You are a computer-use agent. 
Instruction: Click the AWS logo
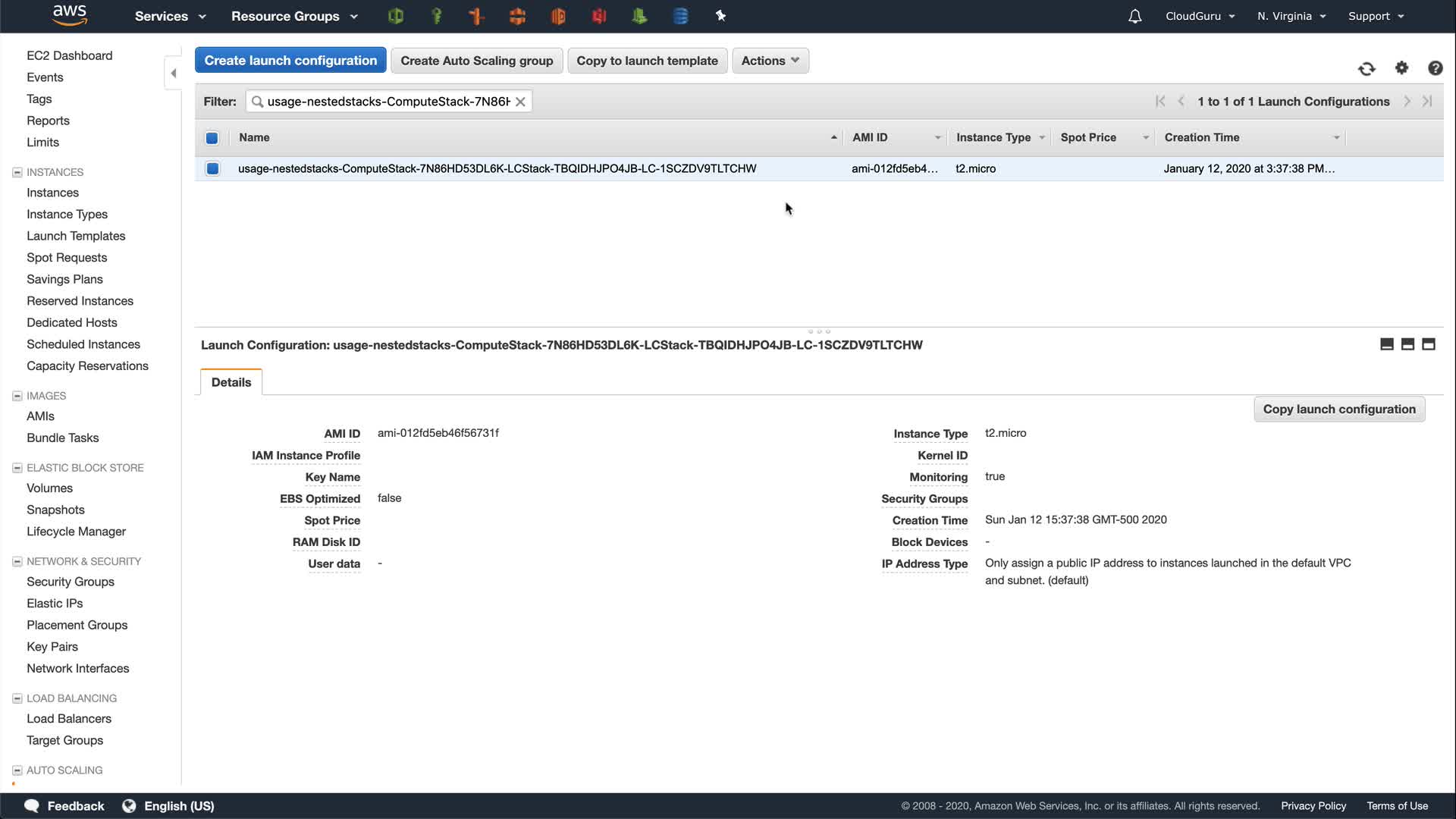pos(70,15)
